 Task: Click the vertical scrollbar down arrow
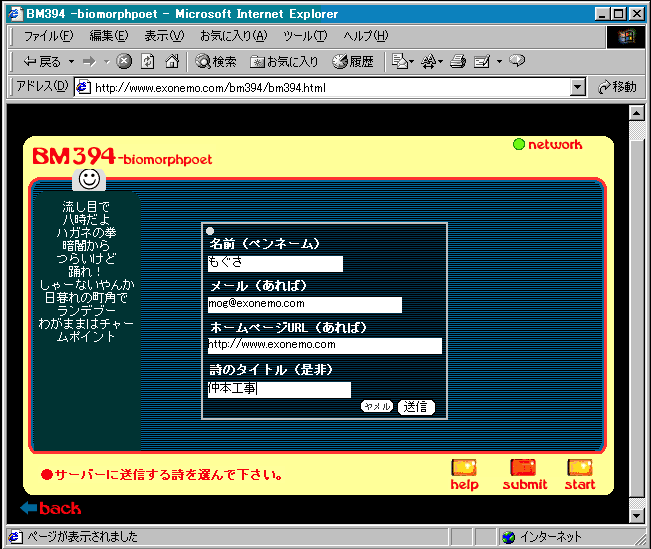coord(636,515)
